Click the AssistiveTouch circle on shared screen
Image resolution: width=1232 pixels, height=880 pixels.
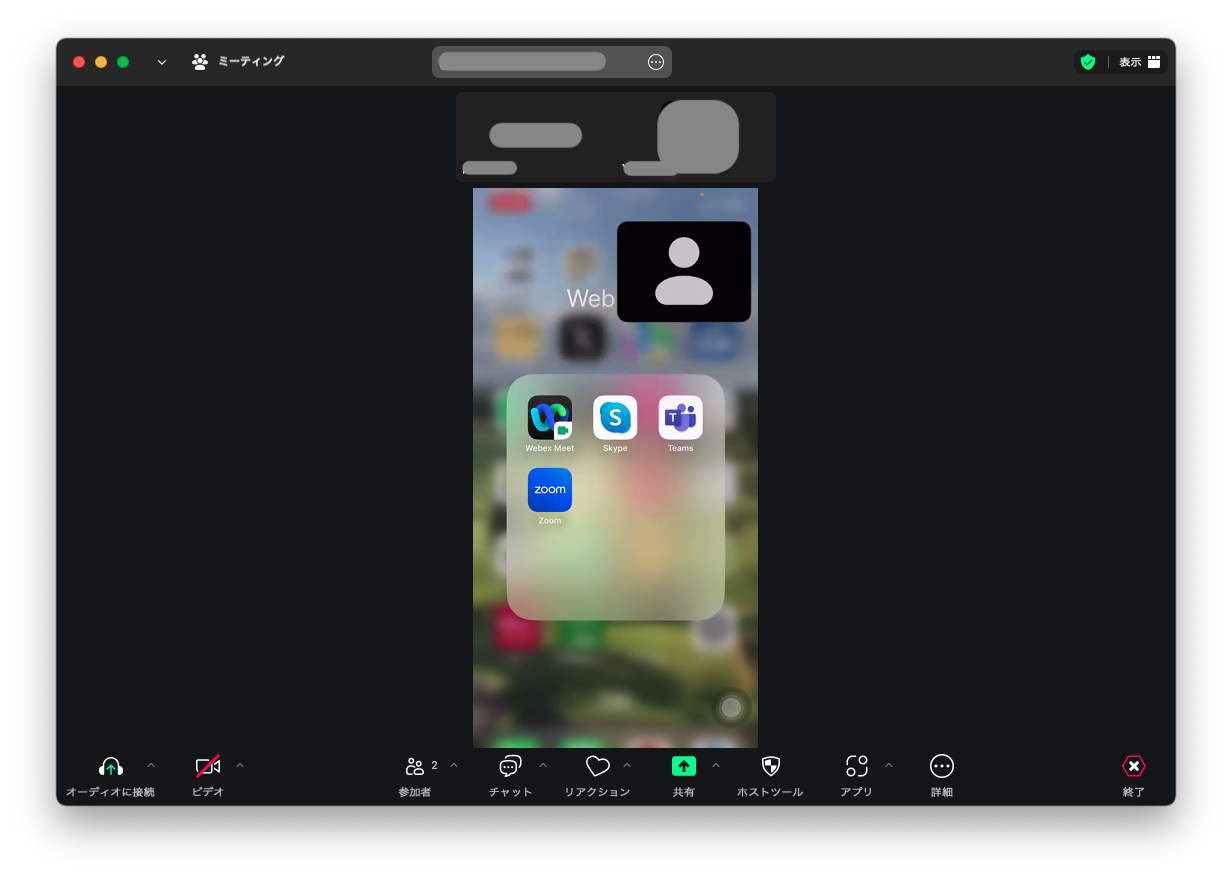click(x=732, y=708)
